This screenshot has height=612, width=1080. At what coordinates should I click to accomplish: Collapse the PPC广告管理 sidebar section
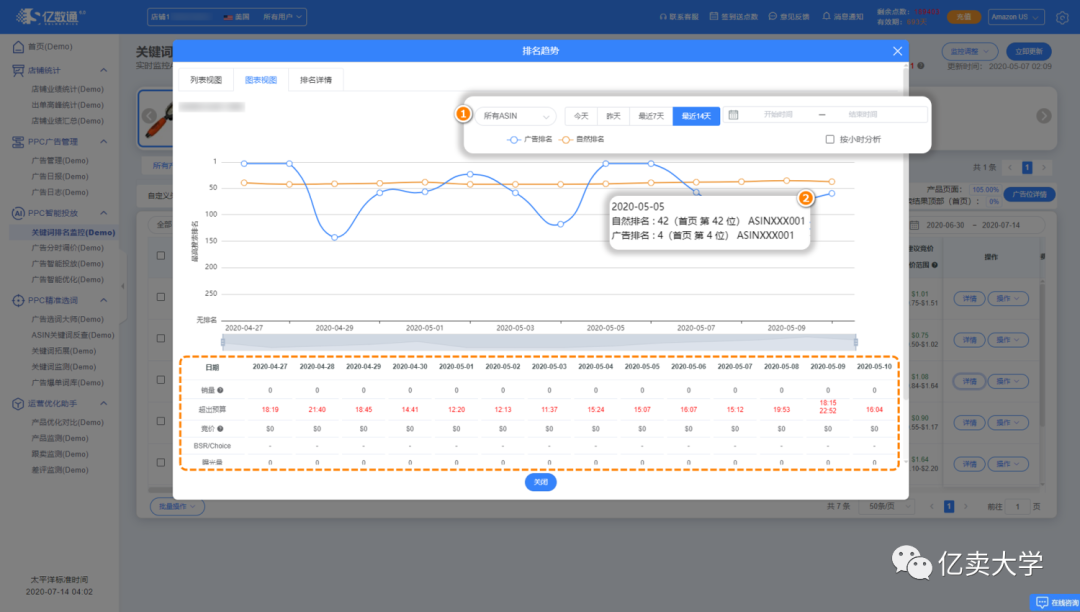tap(103, 142)
